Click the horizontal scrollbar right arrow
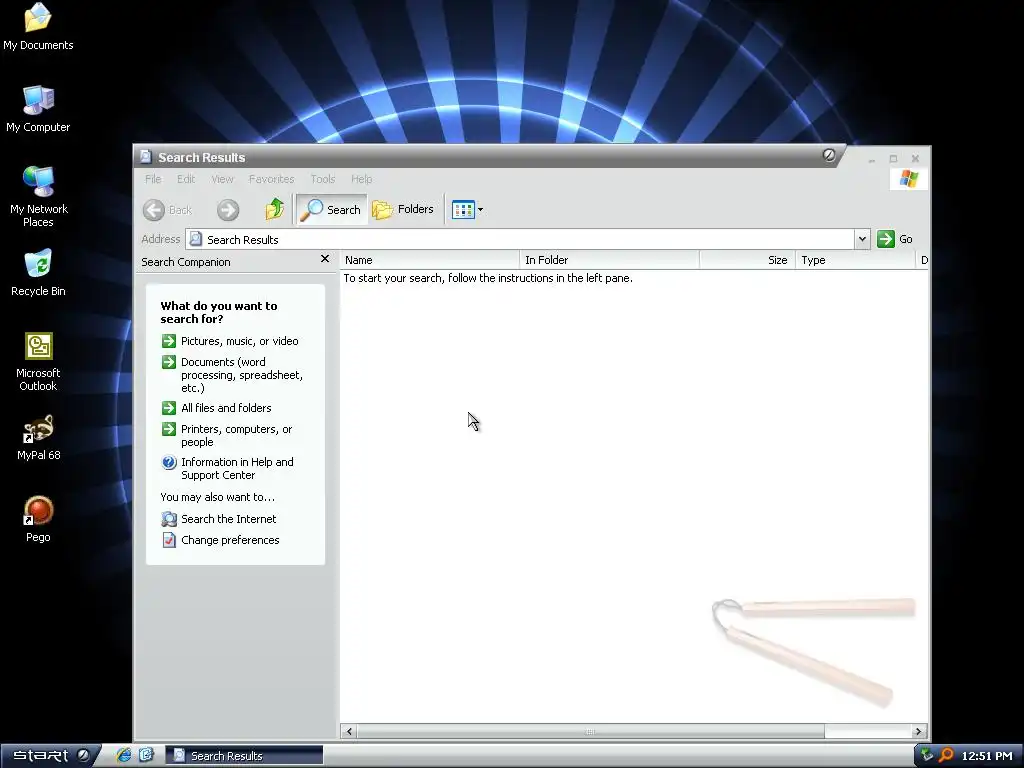Image resolution: width=1024 pixels, height=768 pixels. [x=918, y=731]
